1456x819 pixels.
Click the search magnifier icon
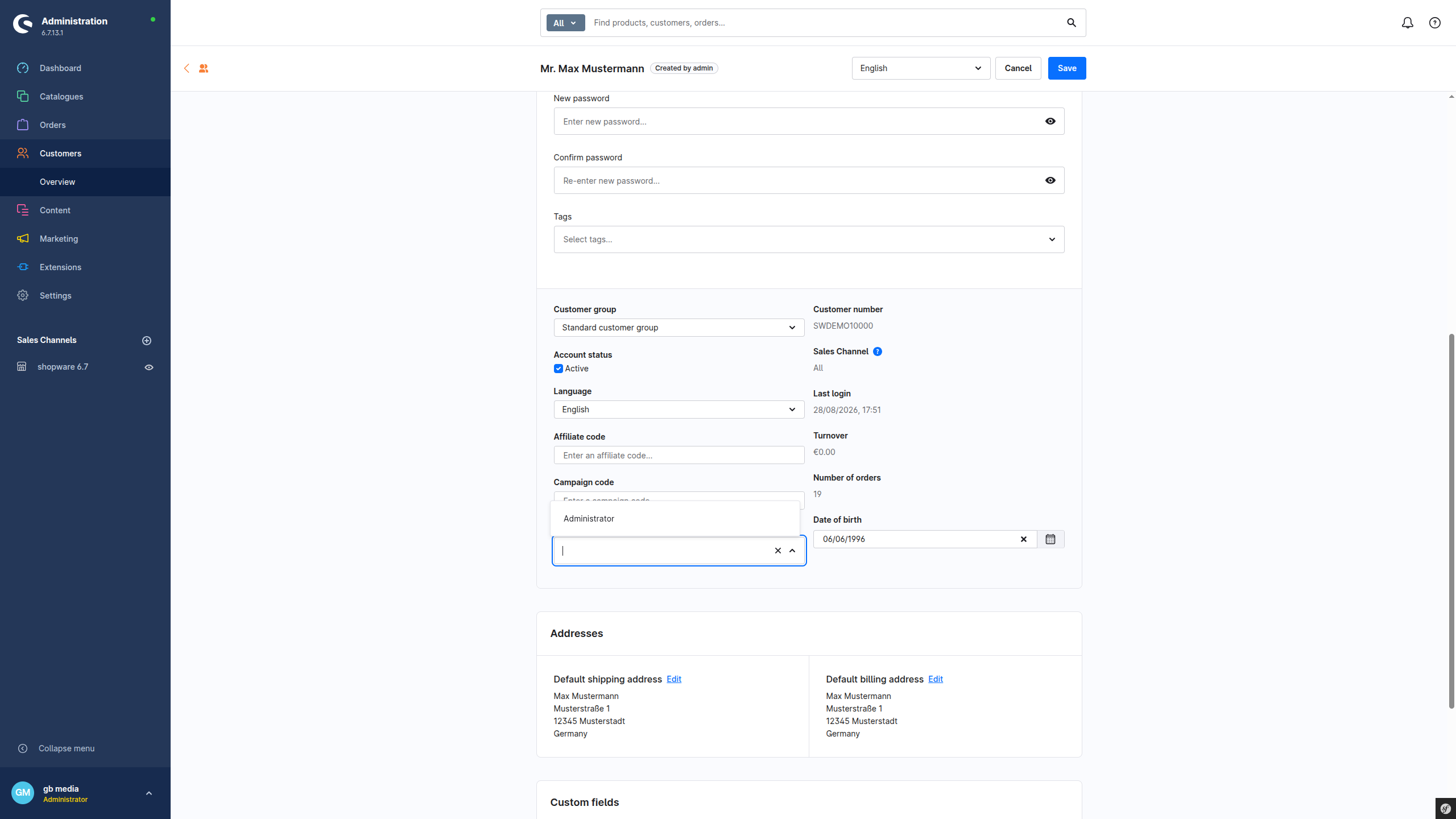1072,23
